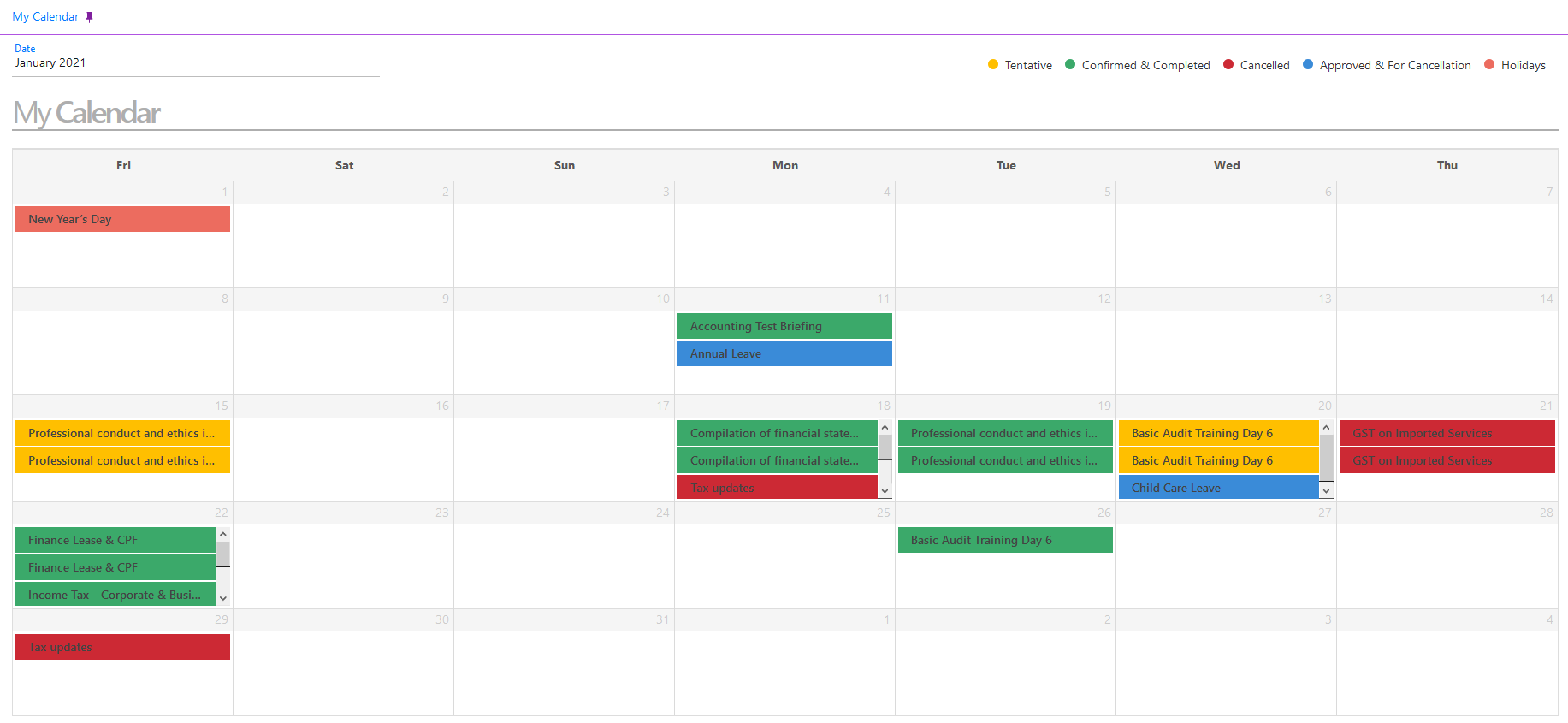Click down arrow in January 20 event list

1326,490
